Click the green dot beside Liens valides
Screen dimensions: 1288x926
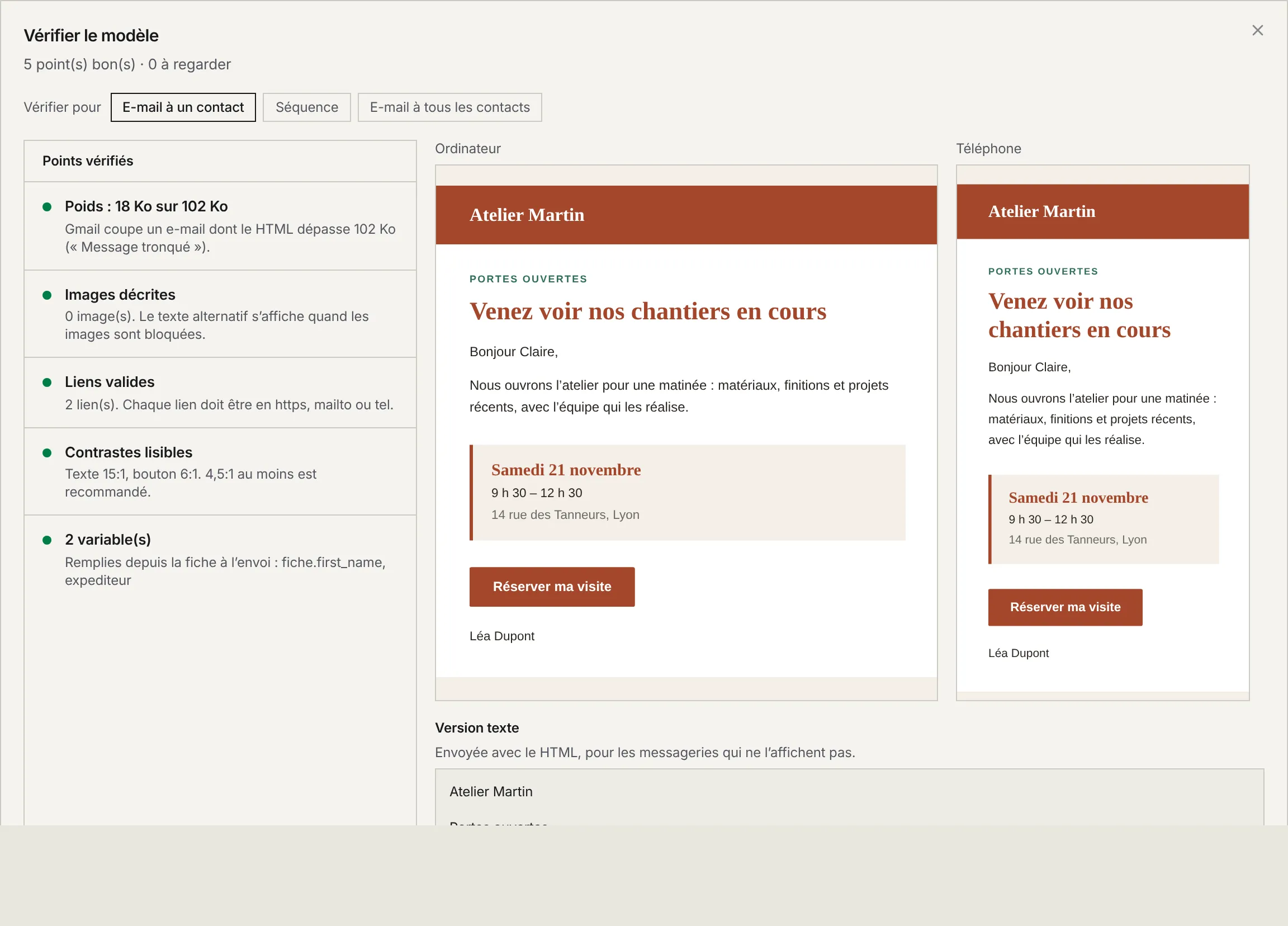(x=47, y=382)
